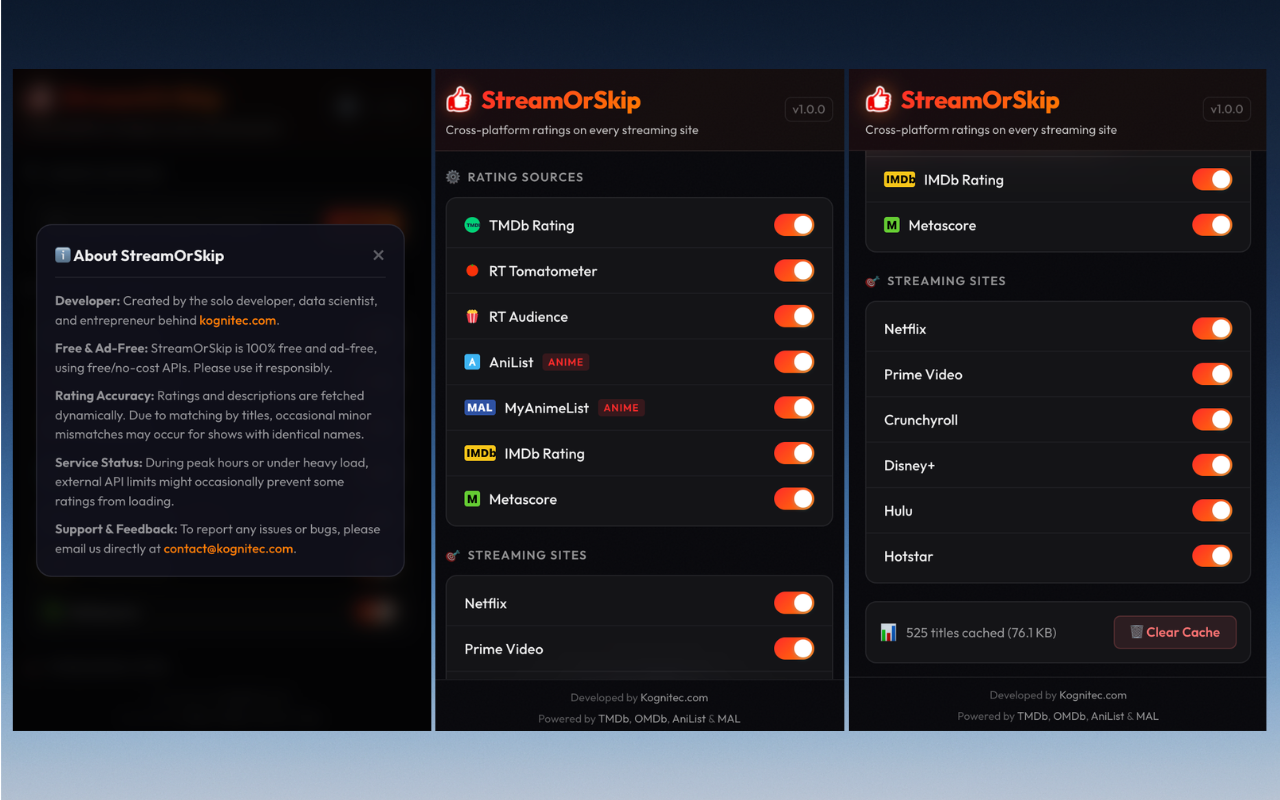The image size is (1280, 800).
Task: Toggle IMDb Rating switch in the panel with Clear Cache
Action: pyautogui.click(x=1212, y=180)
